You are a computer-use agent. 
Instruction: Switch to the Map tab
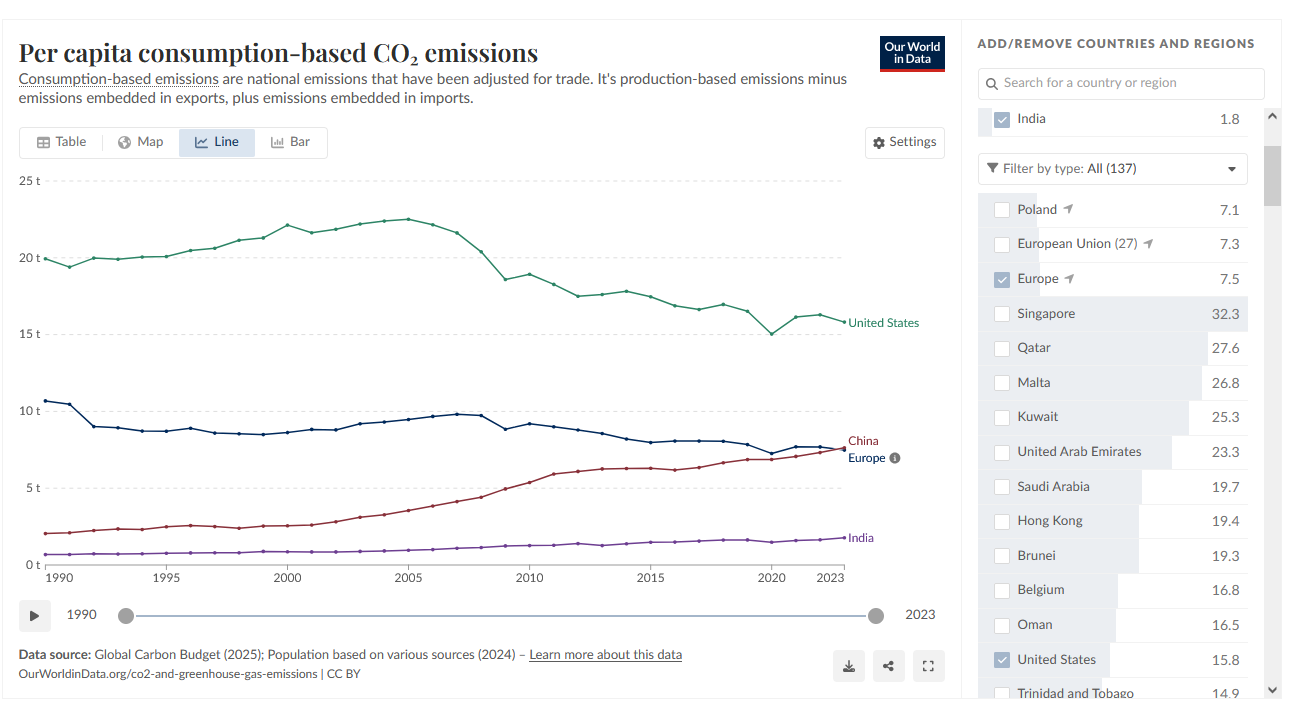(140, 142)
